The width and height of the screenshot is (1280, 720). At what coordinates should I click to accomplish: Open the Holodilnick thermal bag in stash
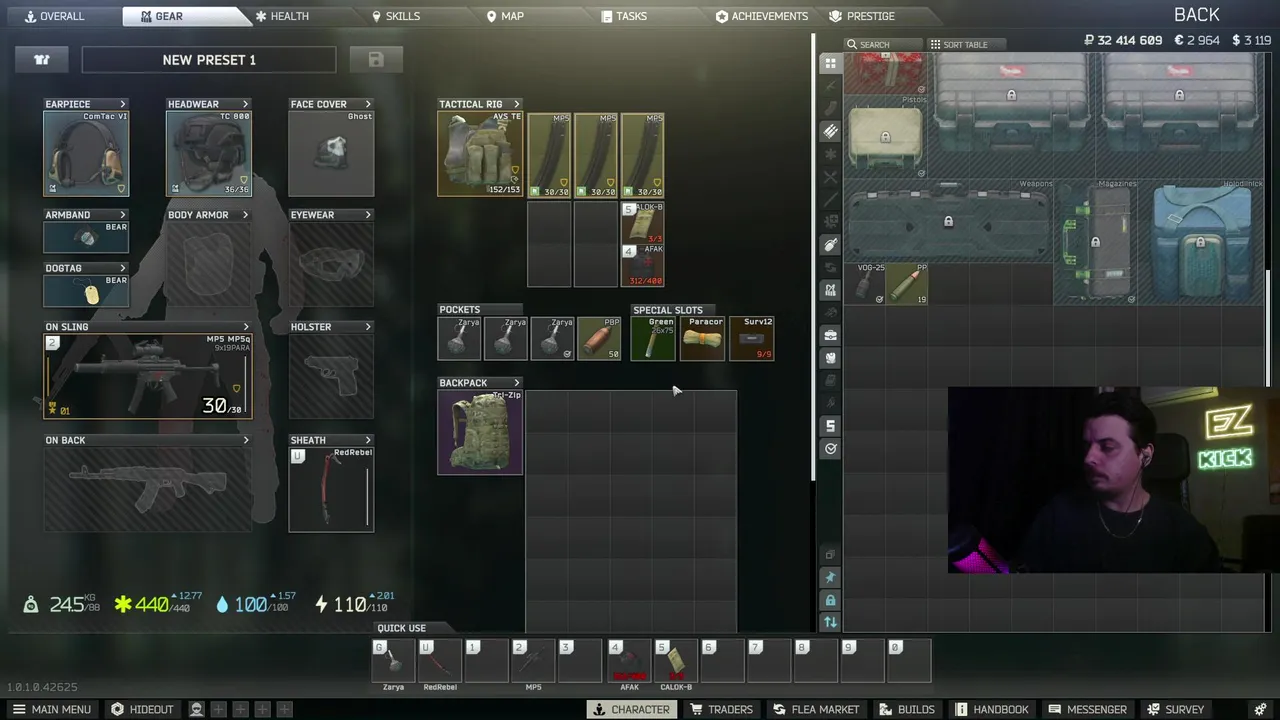point(1202,242)
